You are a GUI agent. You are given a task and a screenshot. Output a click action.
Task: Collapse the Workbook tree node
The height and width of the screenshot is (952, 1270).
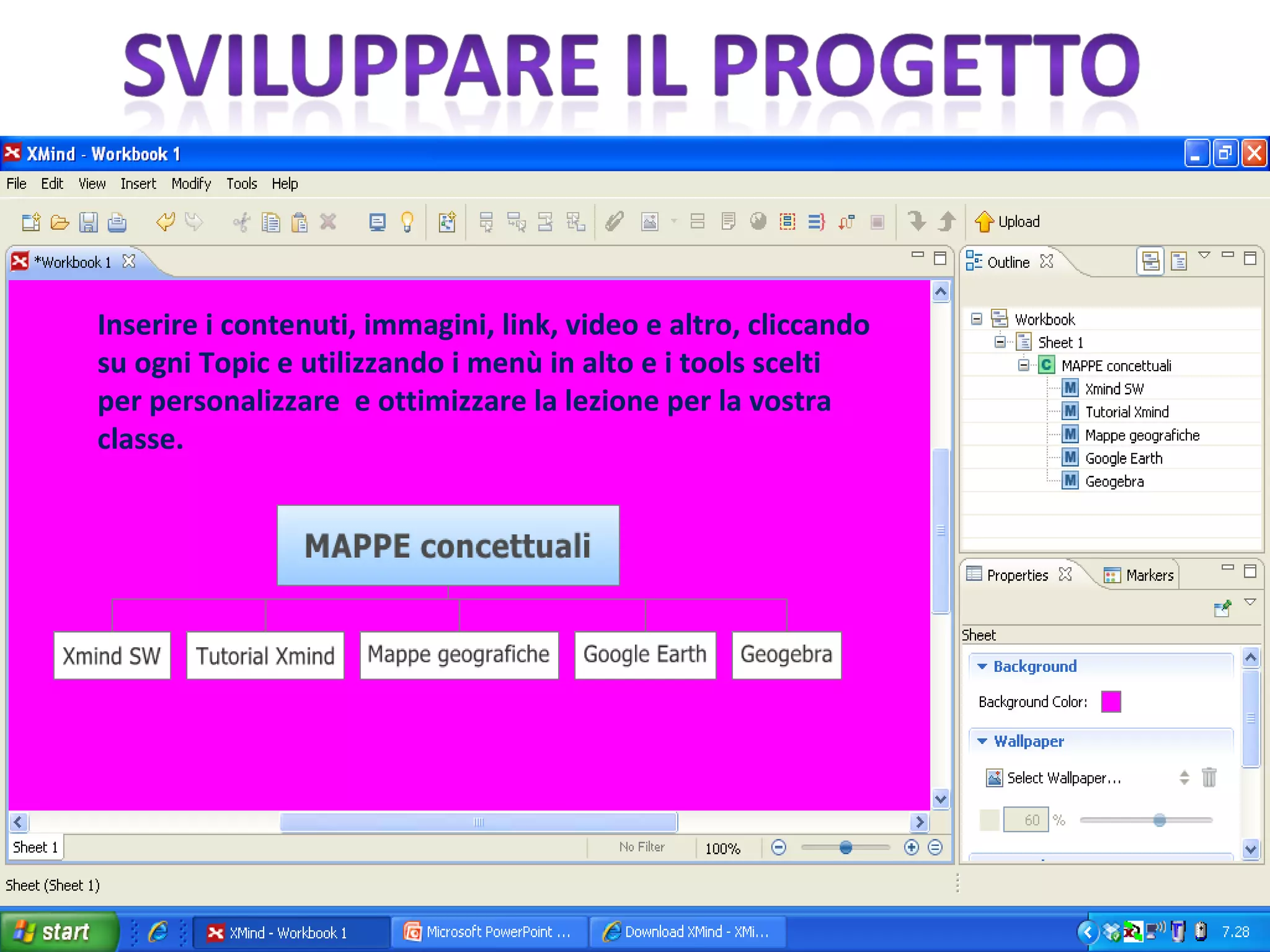(x=977, y=319)
